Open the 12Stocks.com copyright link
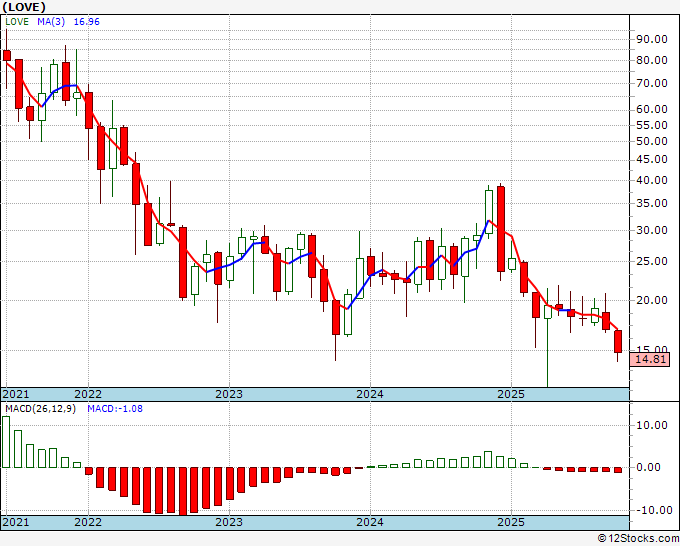Image resolution: width=680 pixels, height=546 pixels. [638, 539]
